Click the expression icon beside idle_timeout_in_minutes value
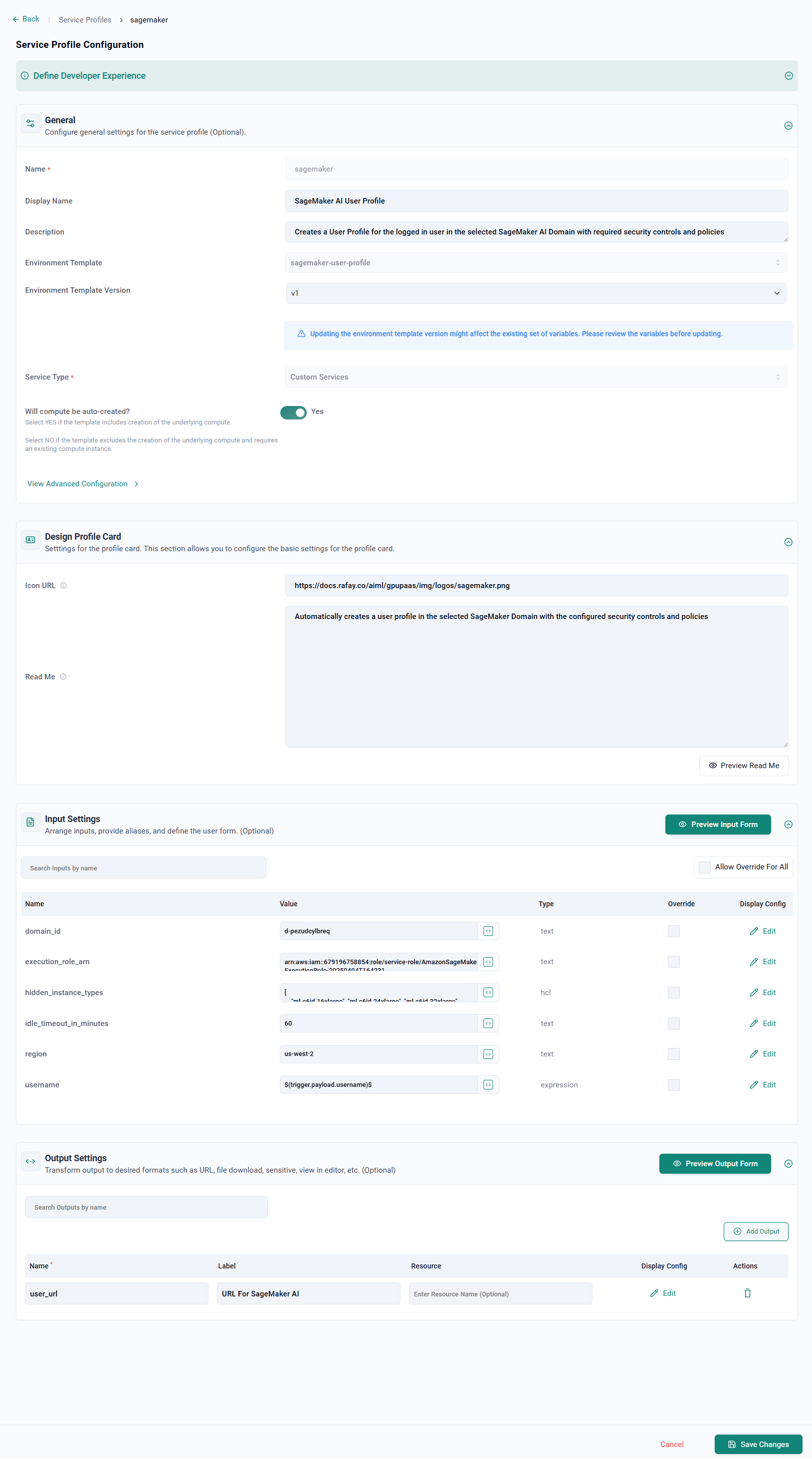This screenshot has width=812, height=1459. (x=487, y=1024)
